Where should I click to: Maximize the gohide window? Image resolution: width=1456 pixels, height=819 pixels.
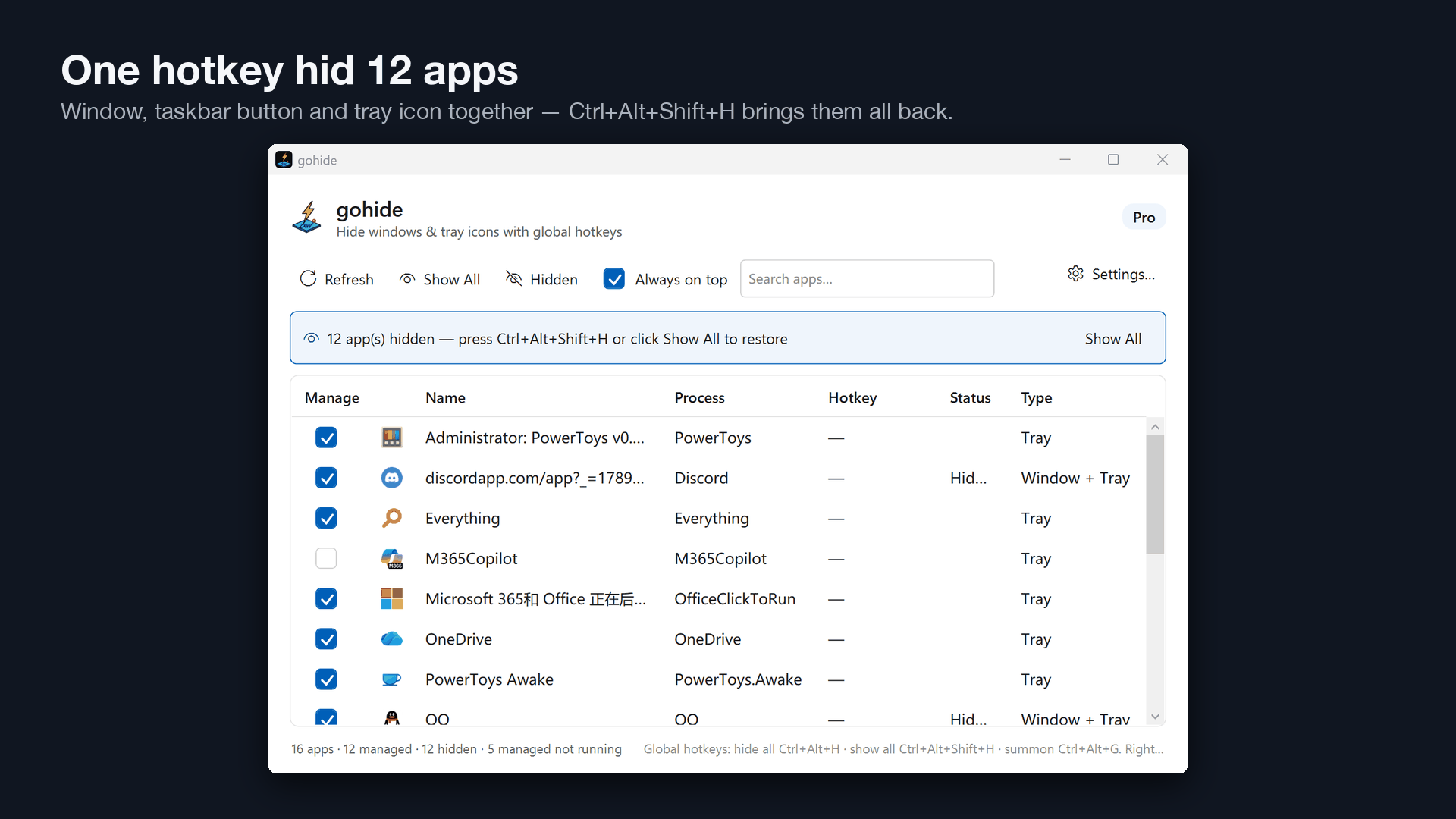tap(1112, 159)
